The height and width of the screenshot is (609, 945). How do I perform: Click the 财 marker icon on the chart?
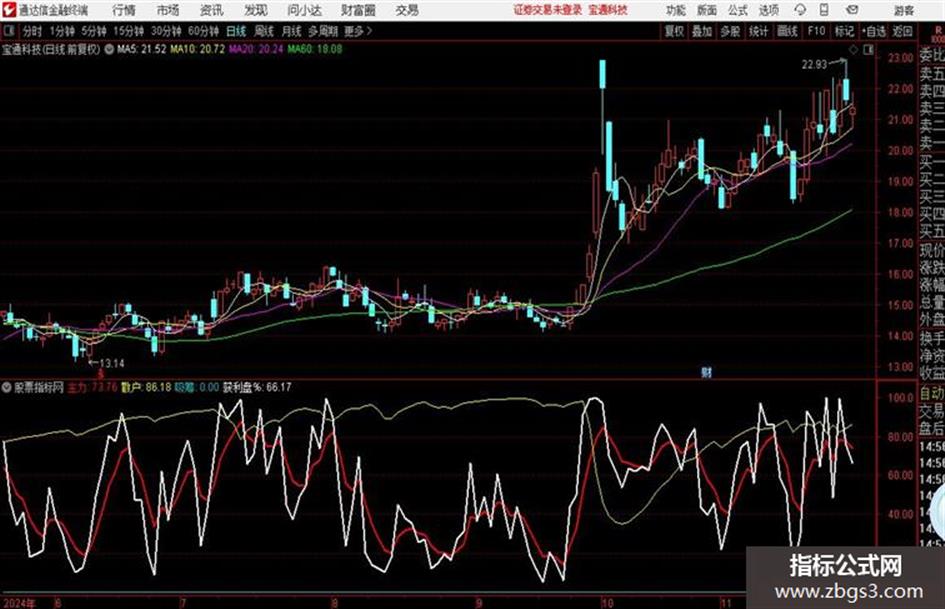pos(706,372)
